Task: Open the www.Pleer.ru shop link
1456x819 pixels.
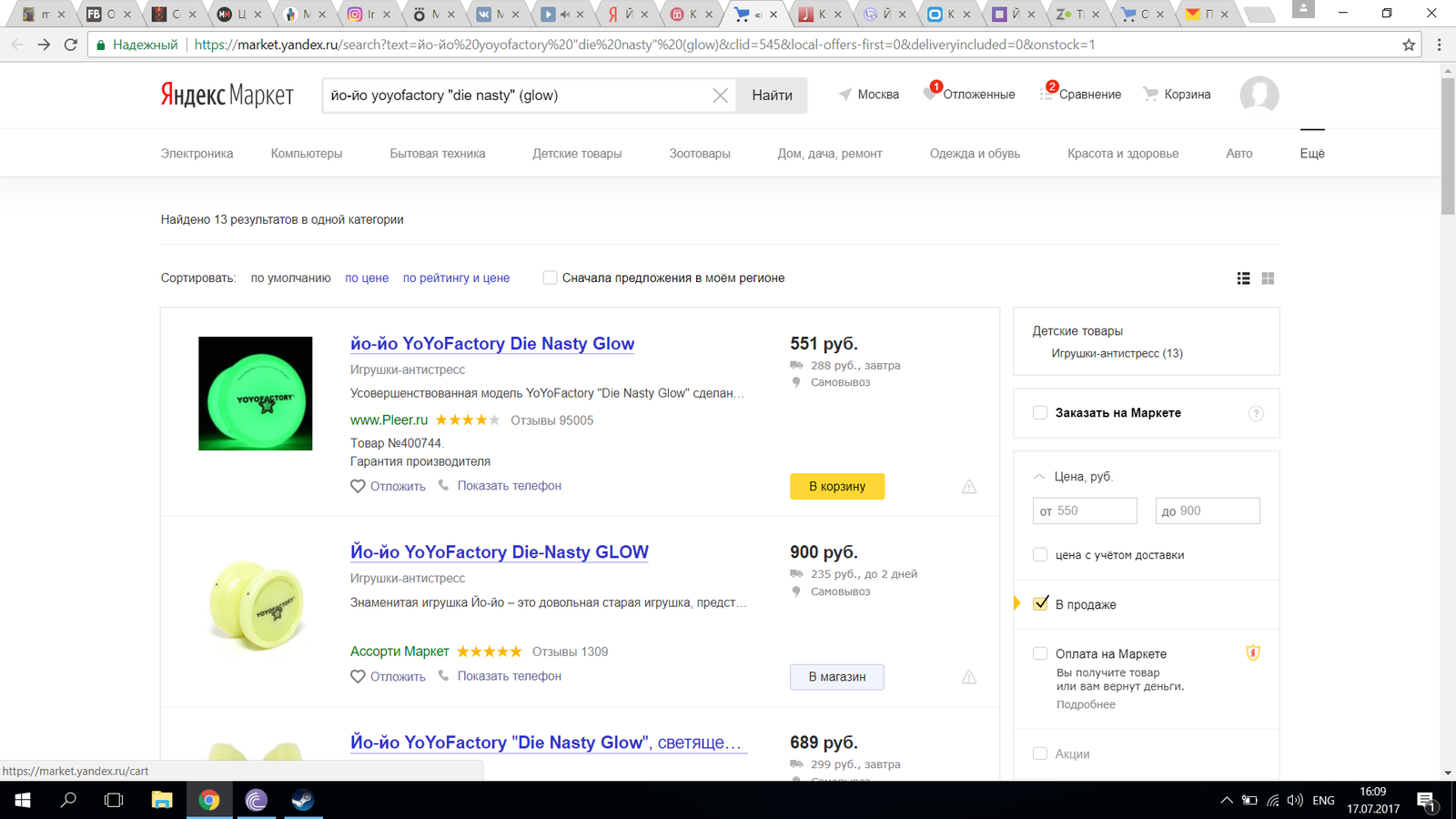Action: (x=389, y=420)
